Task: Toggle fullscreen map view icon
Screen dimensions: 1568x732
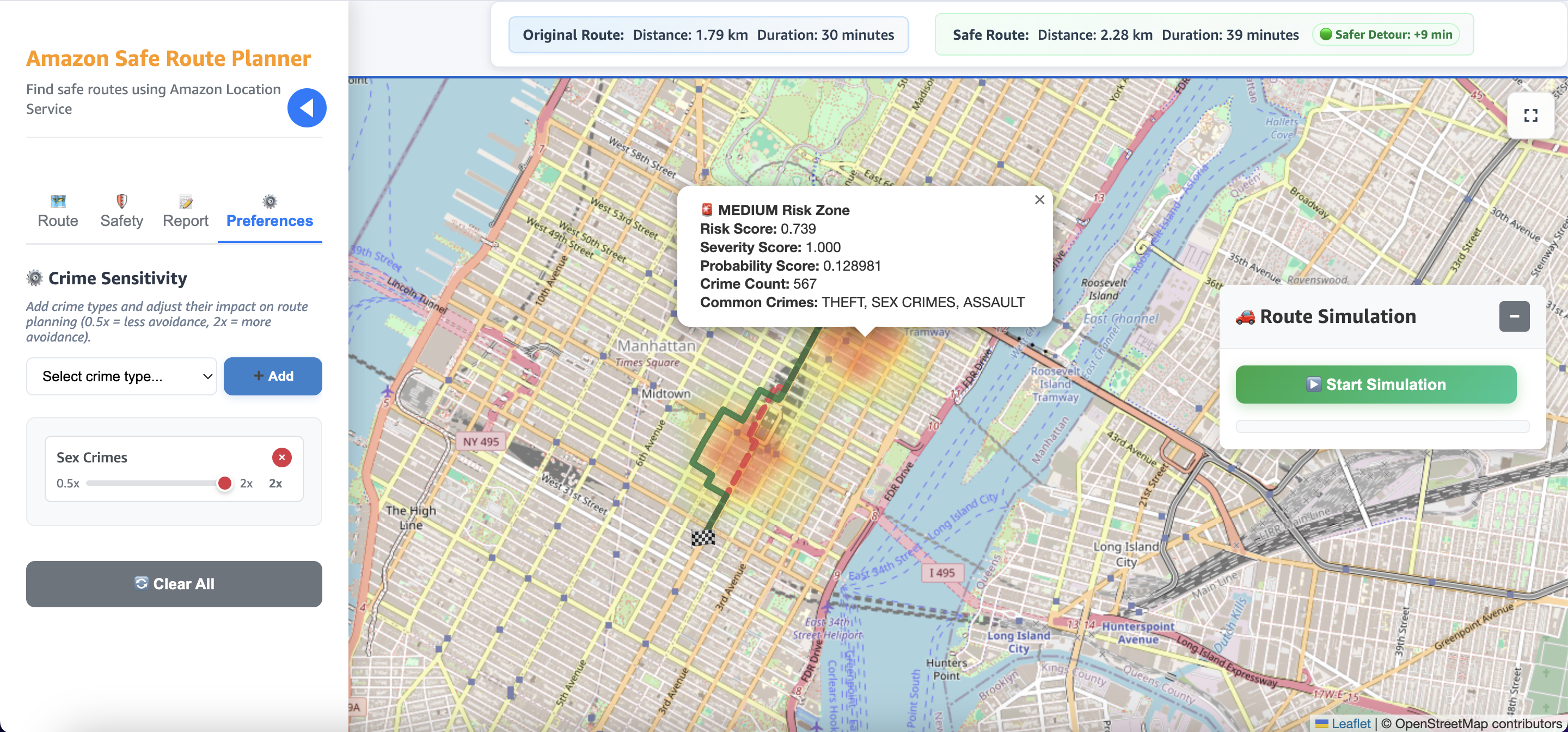Action: [1530, 115]
